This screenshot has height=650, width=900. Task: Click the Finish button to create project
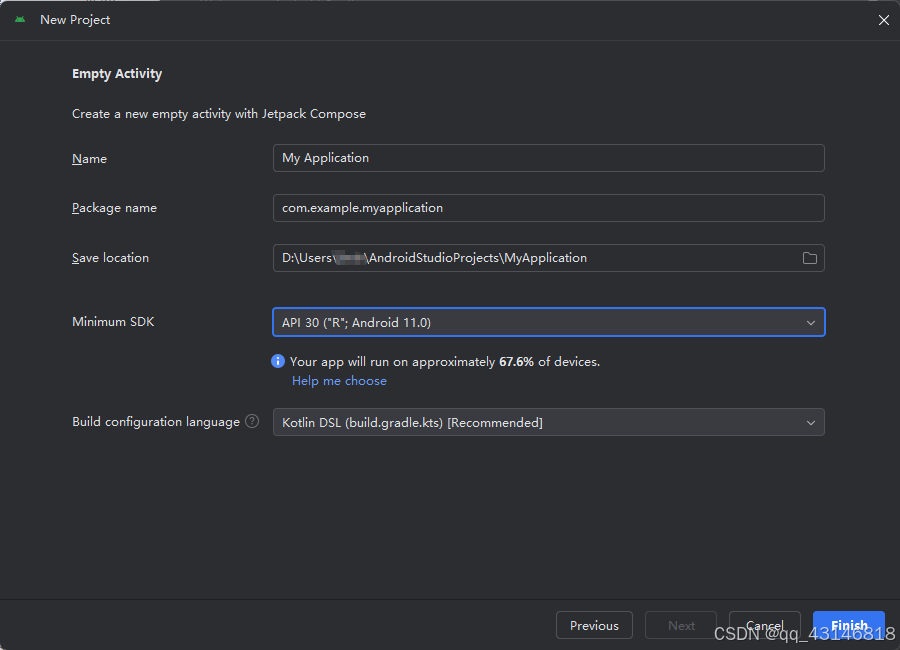coord(848,625)
